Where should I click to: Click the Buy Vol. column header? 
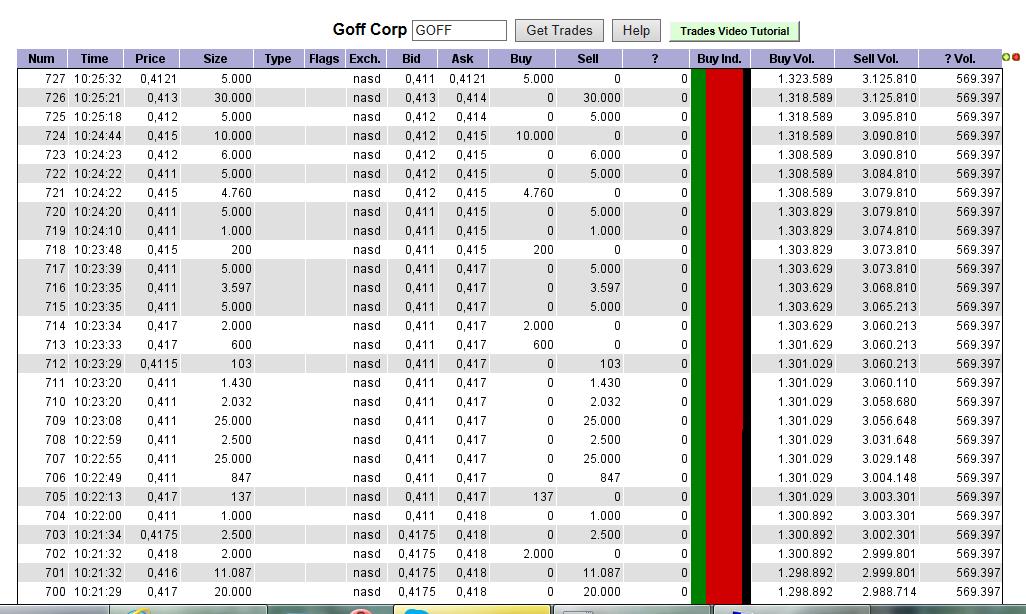click(792, 58)
